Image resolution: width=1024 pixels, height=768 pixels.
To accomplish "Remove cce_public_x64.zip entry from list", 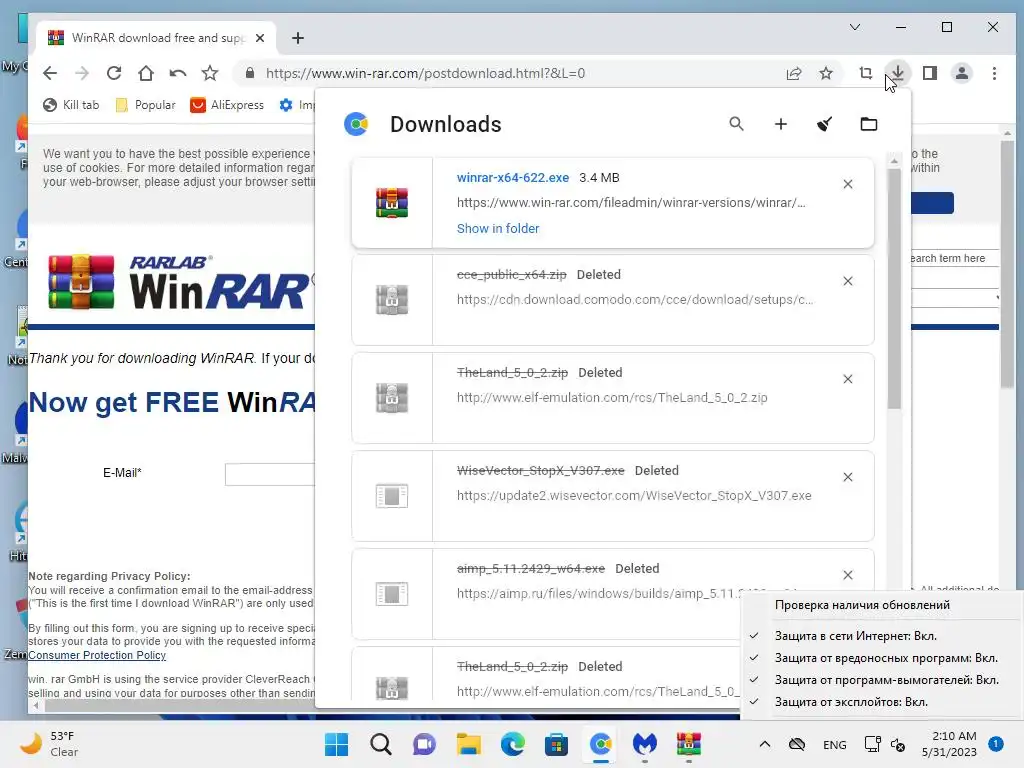I will [x=848, y=281].
